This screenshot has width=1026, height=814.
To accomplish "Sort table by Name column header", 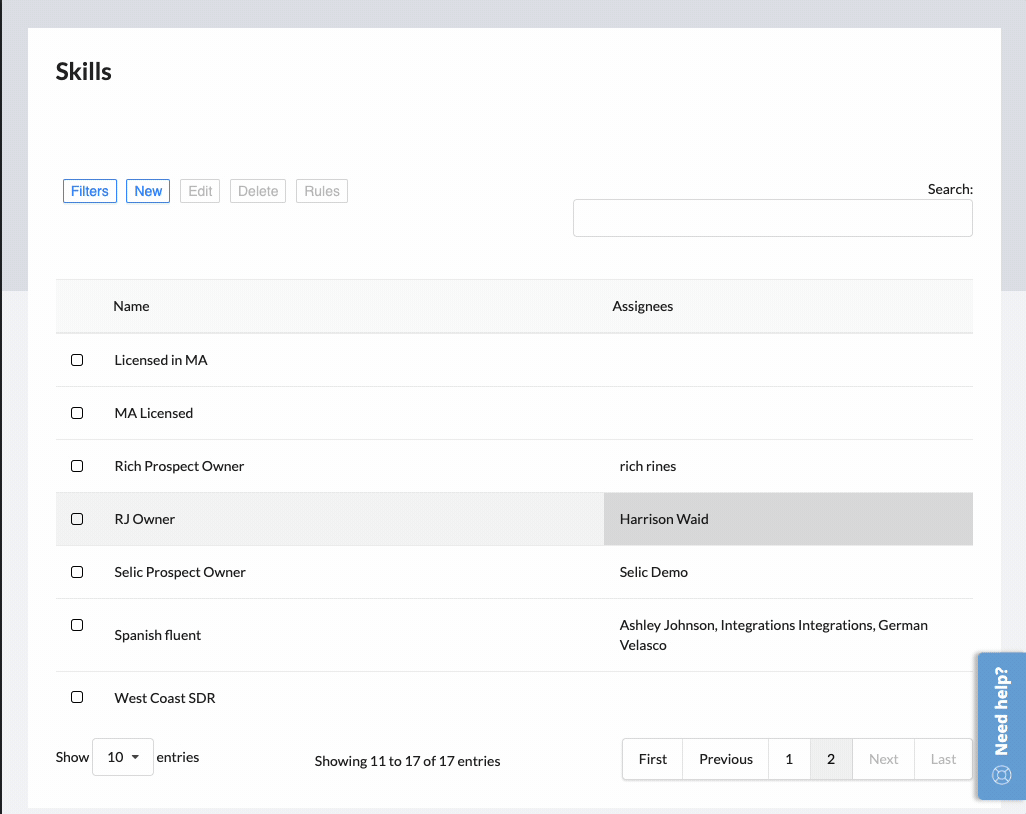I will pyautogui.click(x=131, y=306).
